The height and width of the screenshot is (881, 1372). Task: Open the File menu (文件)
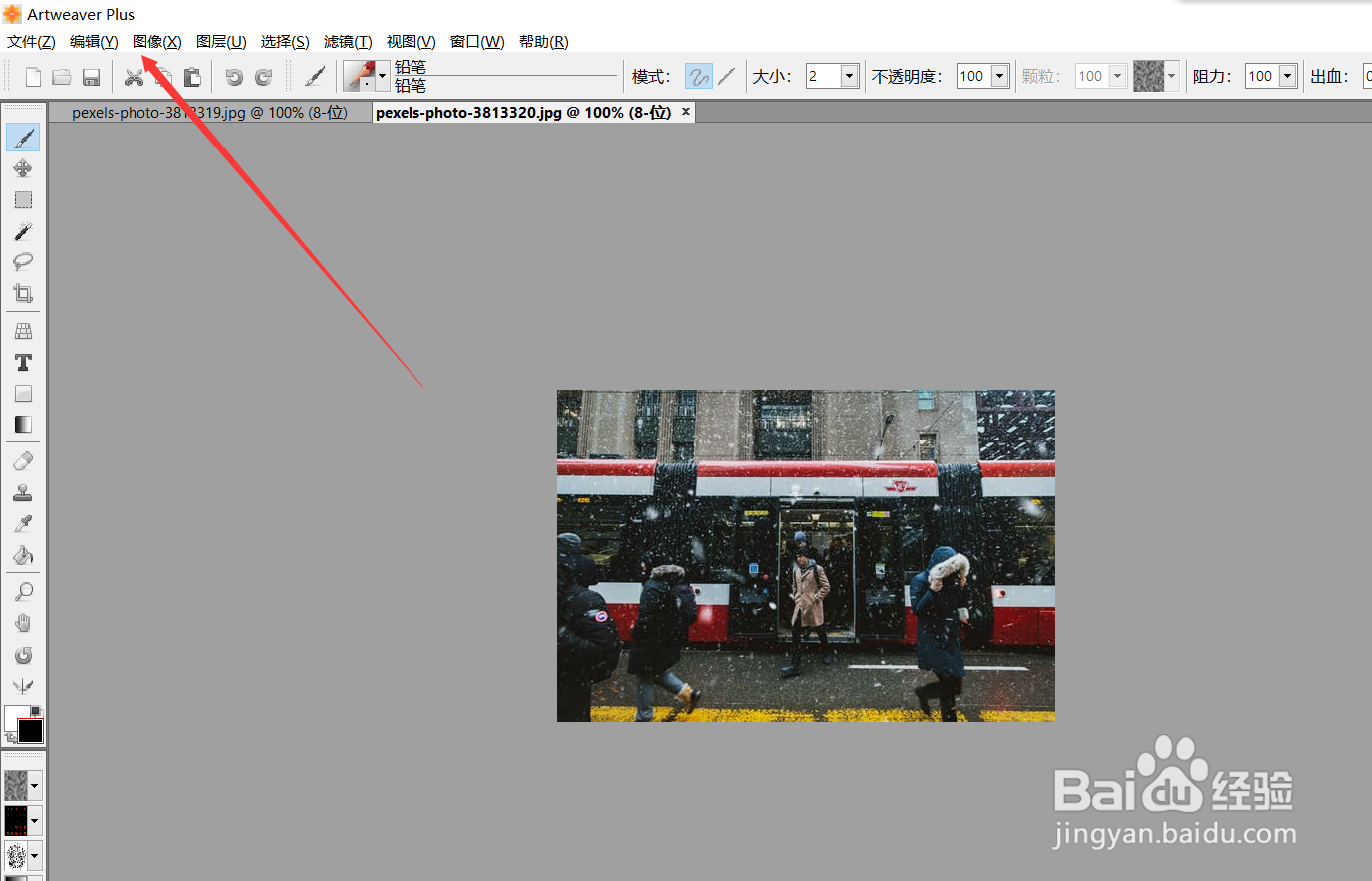tap(31, 42)
